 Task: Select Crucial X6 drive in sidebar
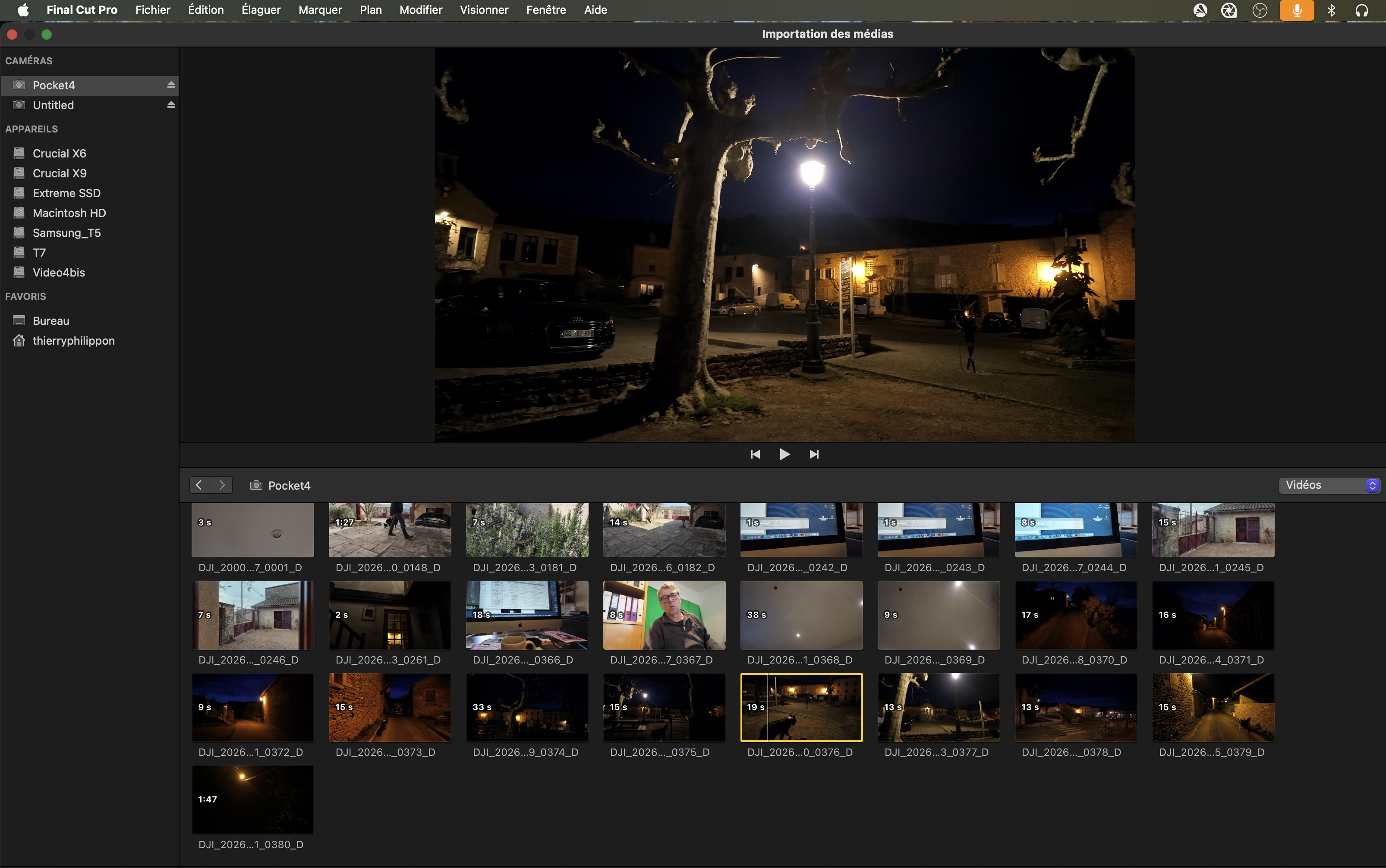59,153
